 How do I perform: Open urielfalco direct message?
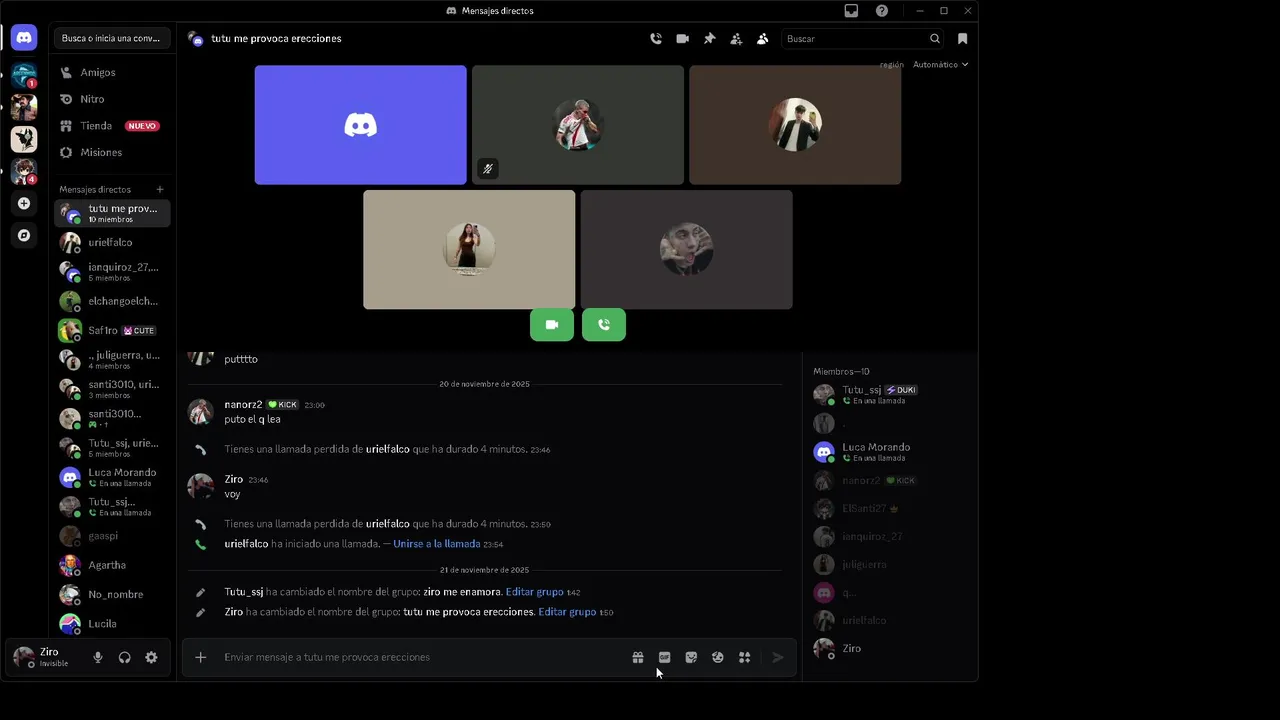(112, 243)
